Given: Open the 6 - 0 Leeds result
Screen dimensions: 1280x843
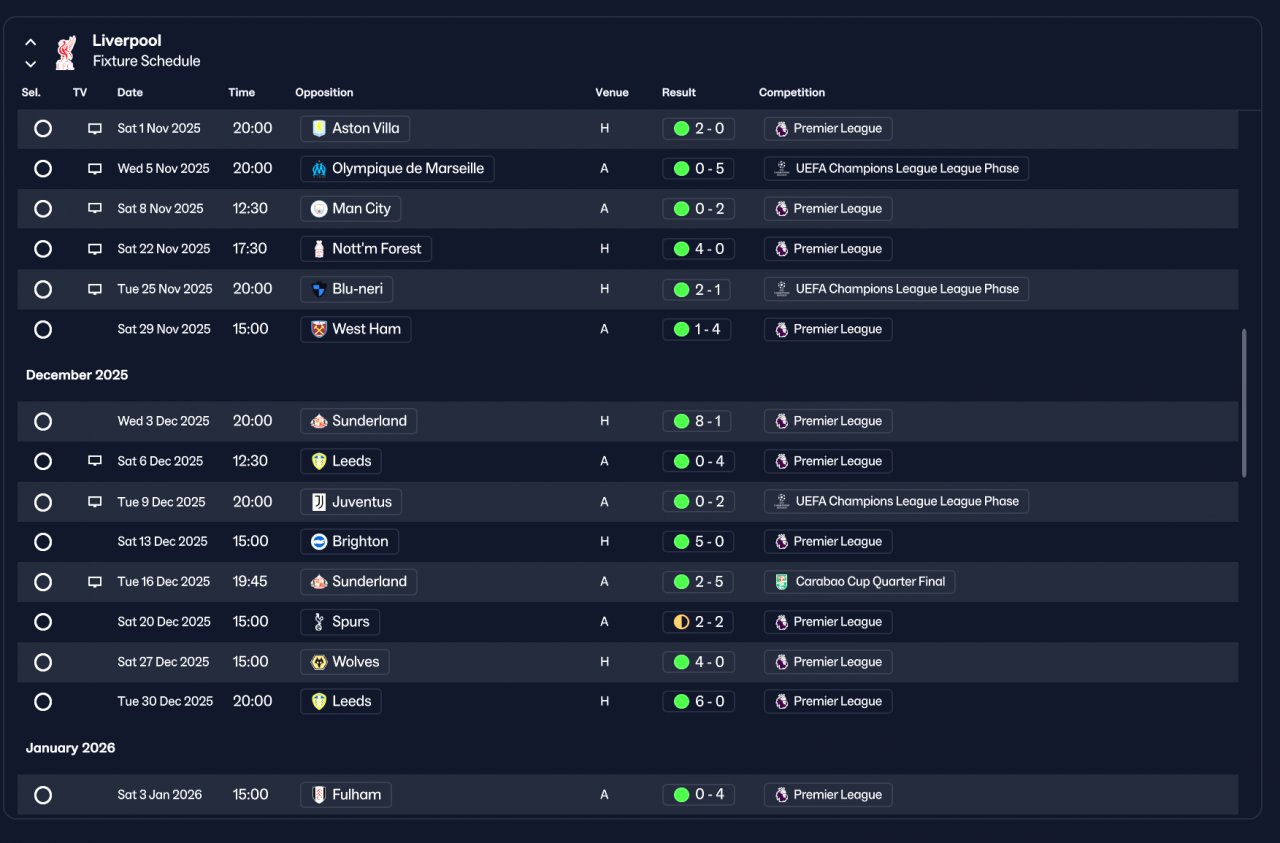Looking at the screenshot, I should (698, 701).
